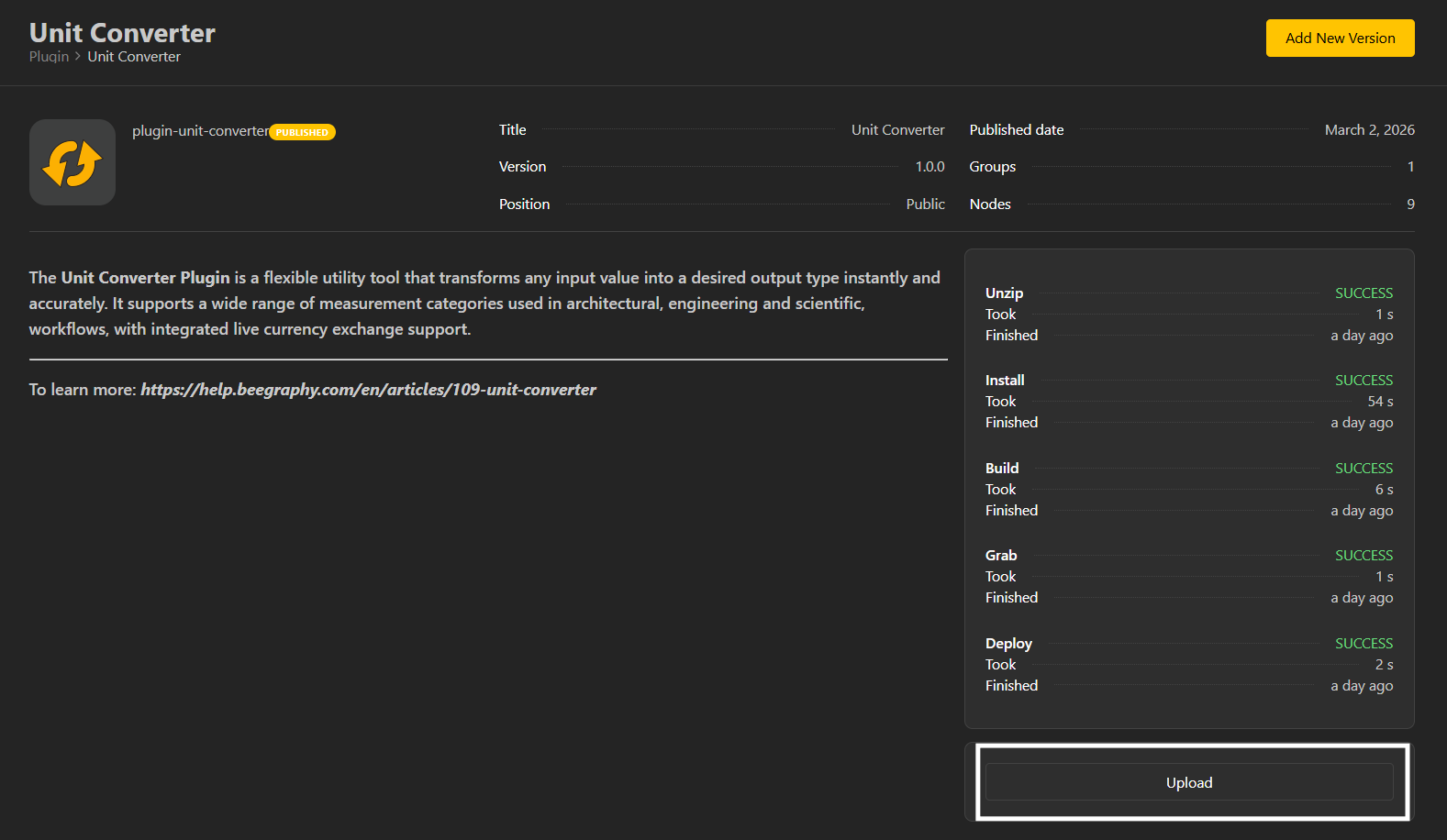Click the Published date March 2, 2026
The width and height of the screenshot is (1447, 840).
(1369, 130)
